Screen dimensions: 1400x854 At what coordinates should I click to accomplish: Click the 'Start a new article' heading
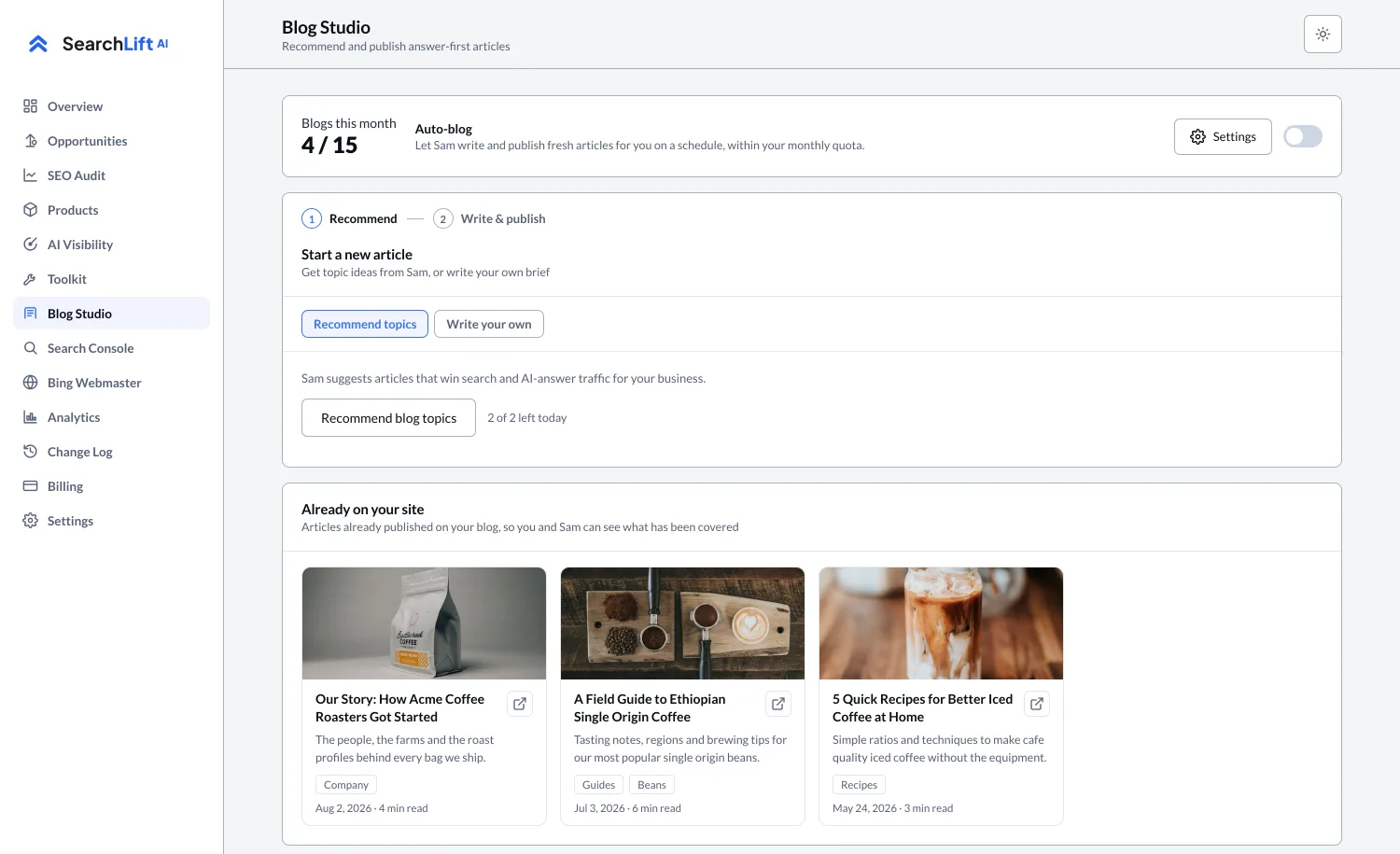(357, 255)
